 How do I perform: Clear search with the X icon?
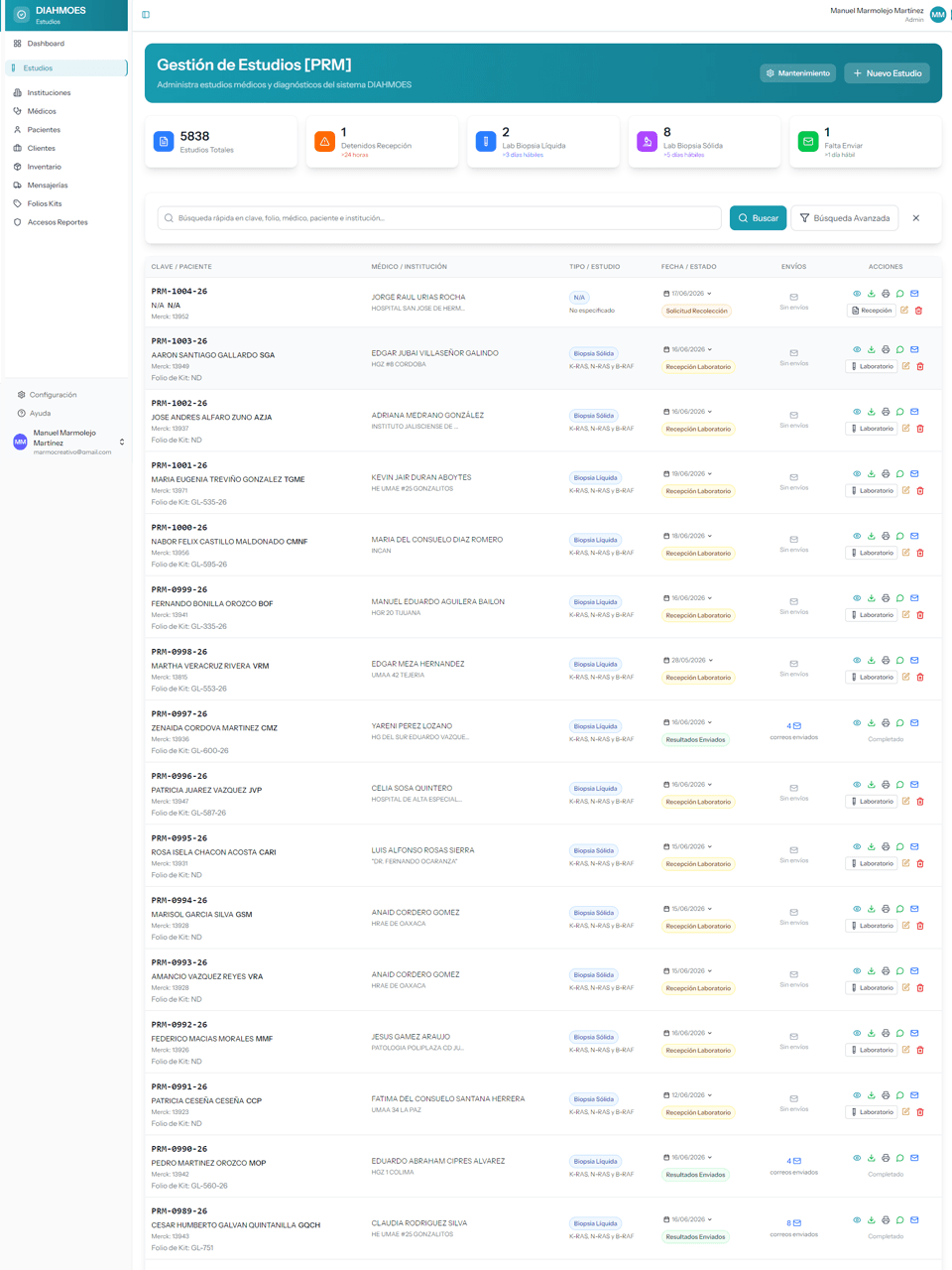pos(916,218)
